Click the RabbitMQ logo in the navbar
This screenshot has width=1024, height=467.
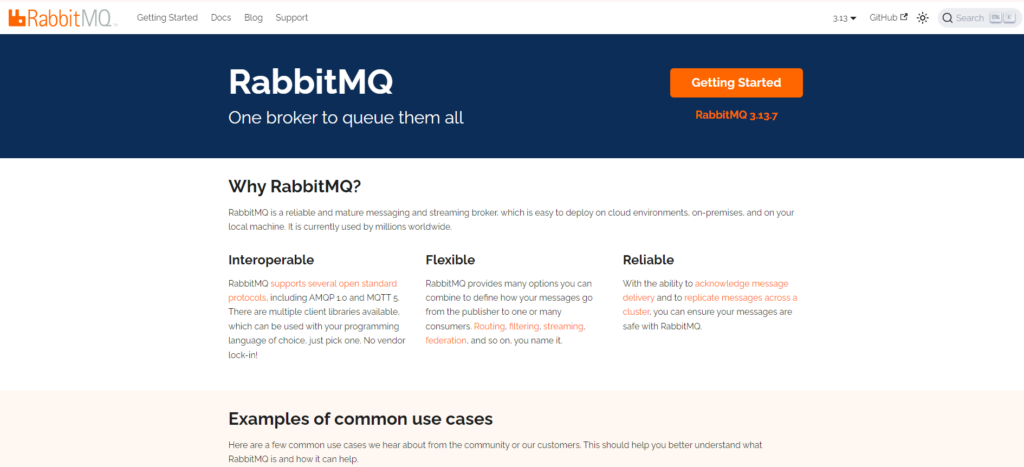[x=63, y=18]
